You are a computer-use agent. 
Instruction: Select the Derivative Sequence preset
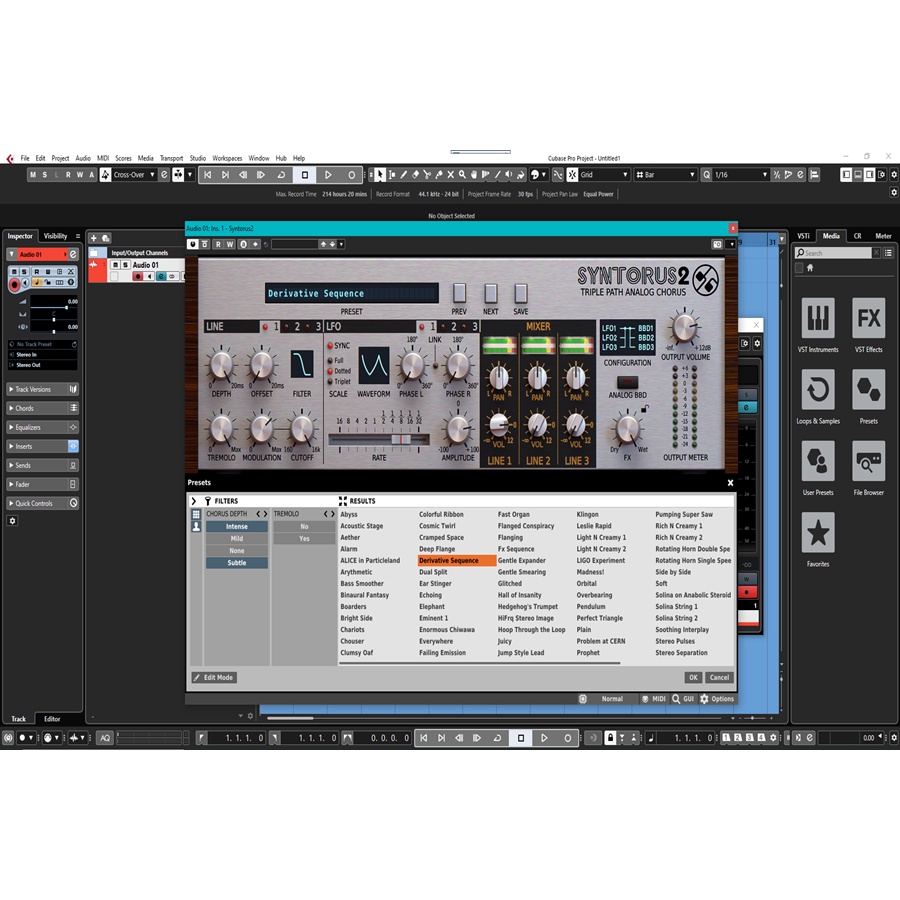[449, 560]
